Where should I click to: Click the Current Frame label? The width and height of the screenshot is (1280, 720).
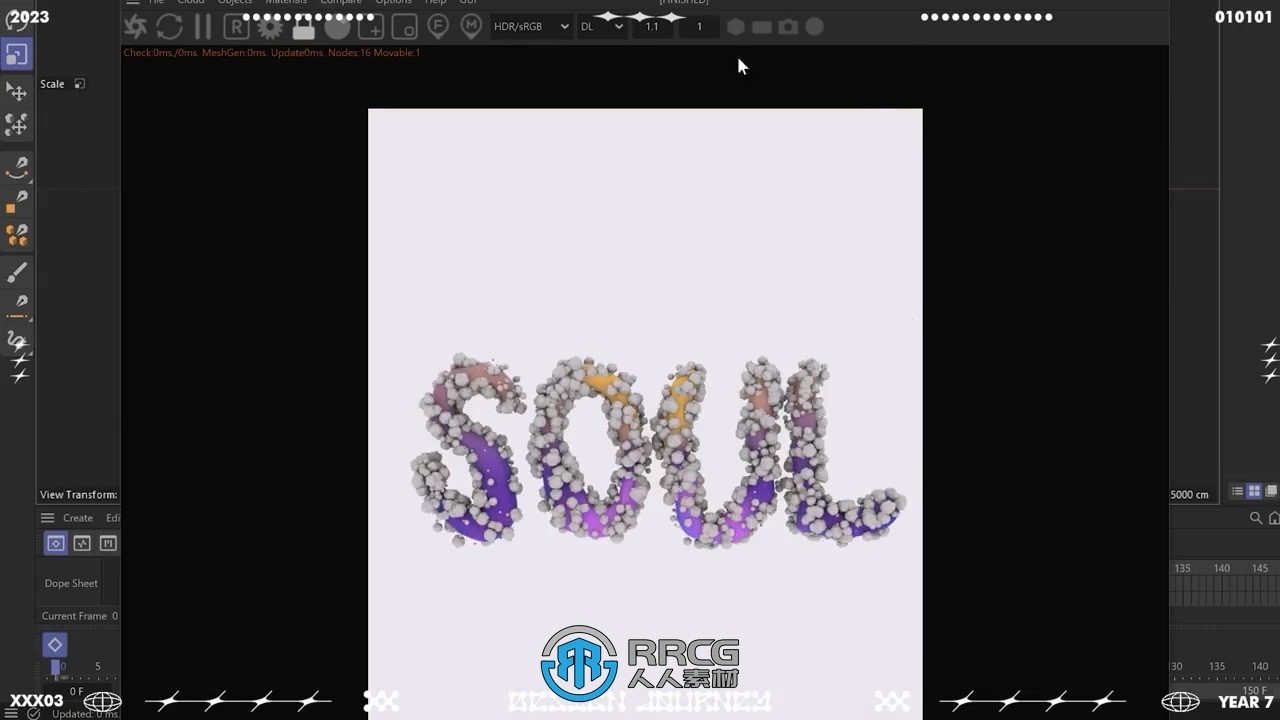[74, 616]
